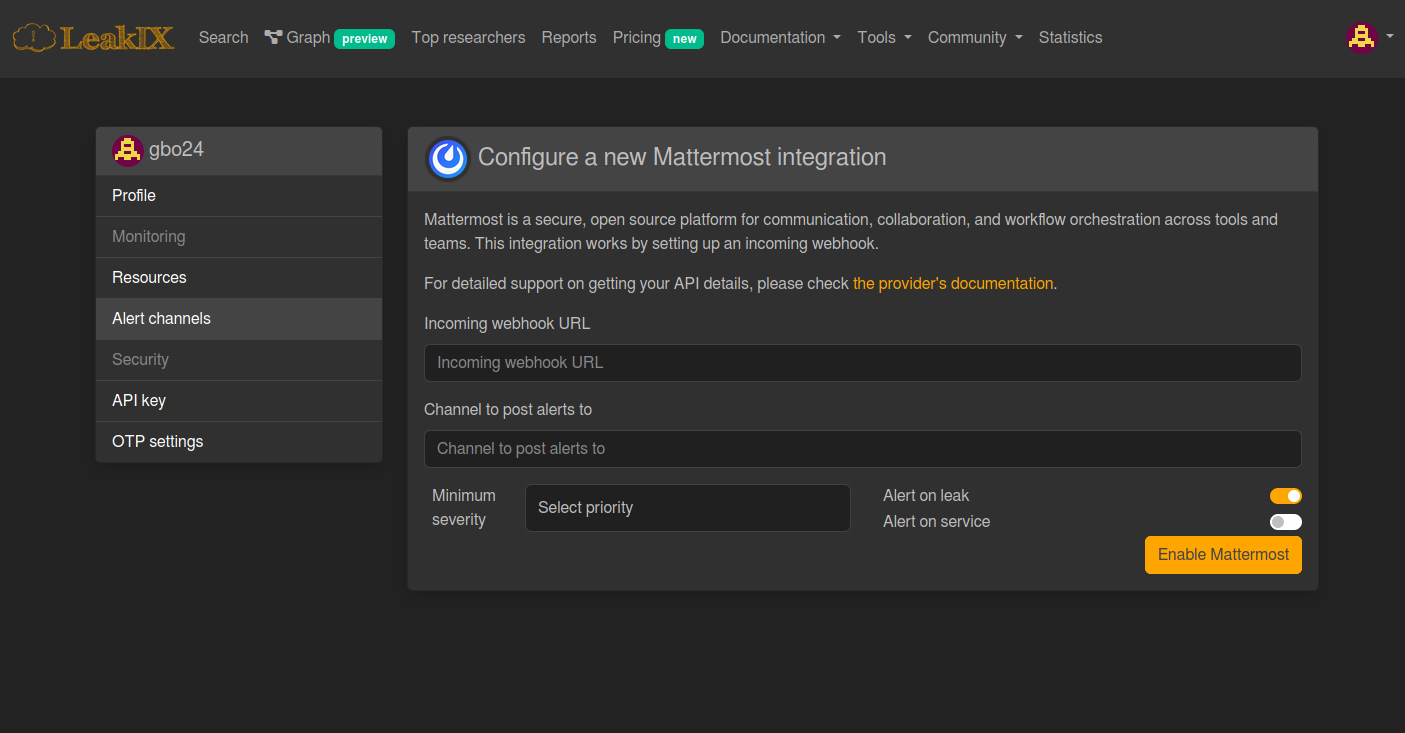Open API key in the sidebar
The image size is (1405, 733).
[x=239, y=401]
